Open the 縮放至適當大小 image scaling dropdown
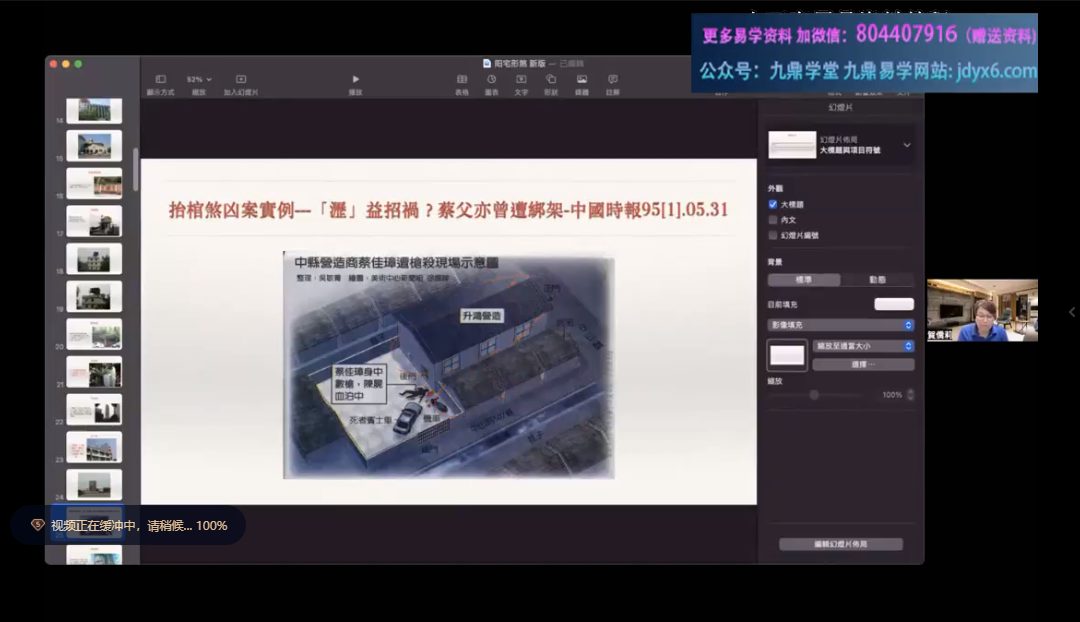This screenshot has width=1080, height=622. click(862, 346)
